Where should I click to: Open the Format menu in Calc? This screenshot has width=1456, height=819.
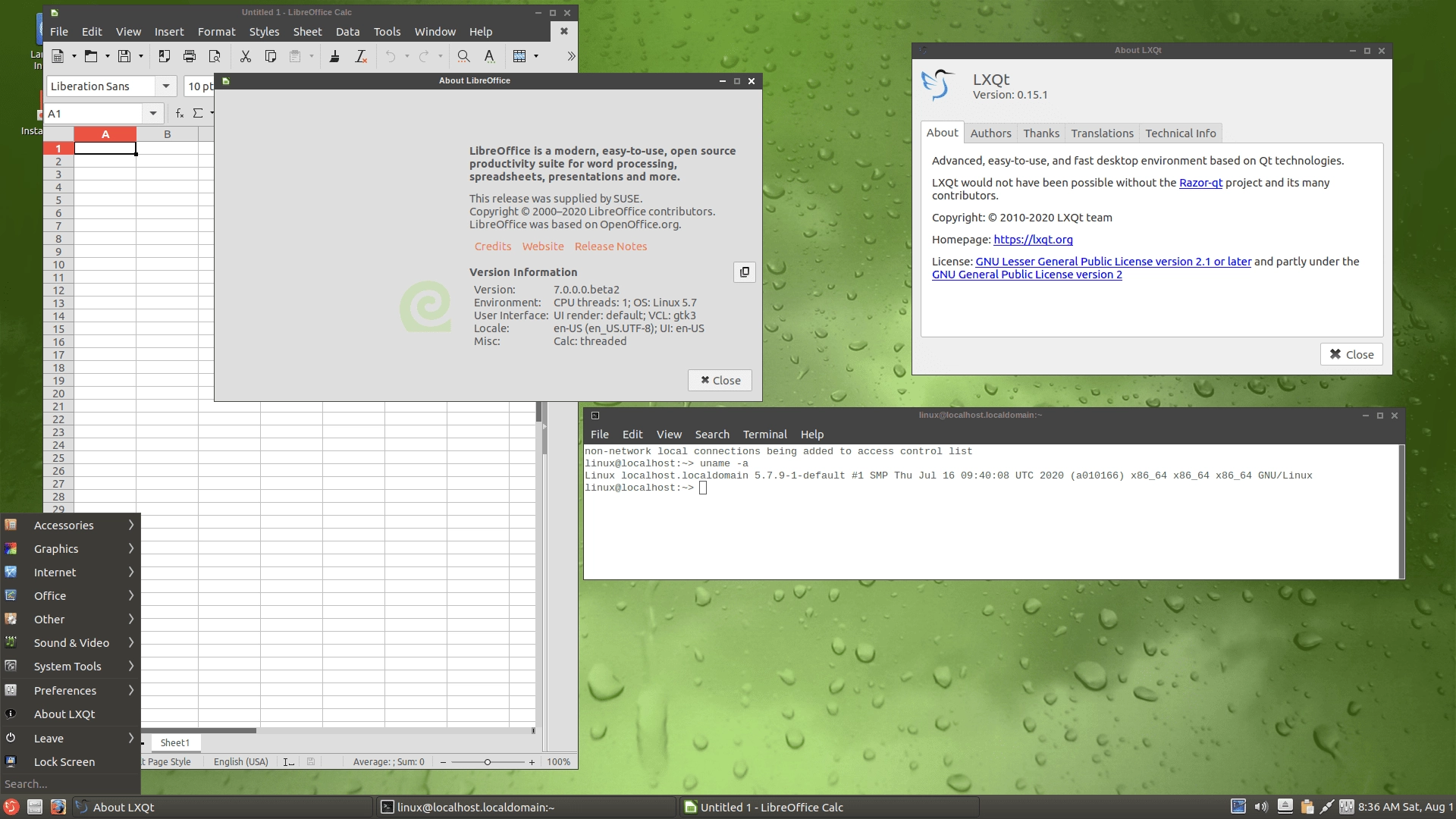click(216, 32)
